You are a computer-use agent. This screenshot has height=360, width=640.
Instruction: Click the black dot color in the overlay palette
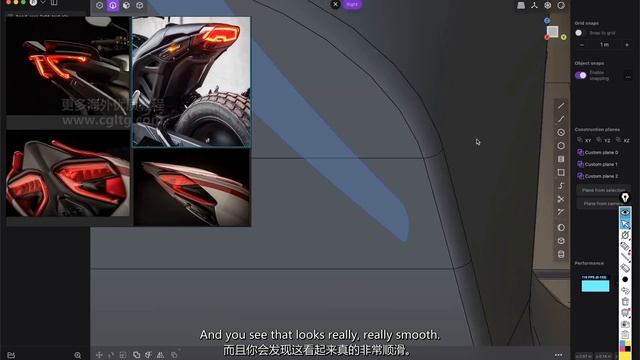pyautogui.click(x=625, y=280)
